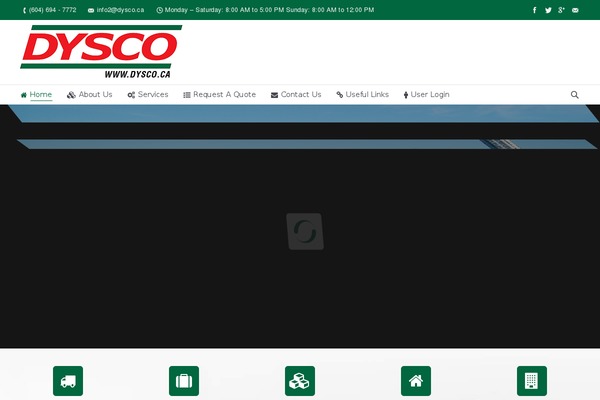Open the Useful Links menu item
The image size is (600, 400).
tap(362, 95)
